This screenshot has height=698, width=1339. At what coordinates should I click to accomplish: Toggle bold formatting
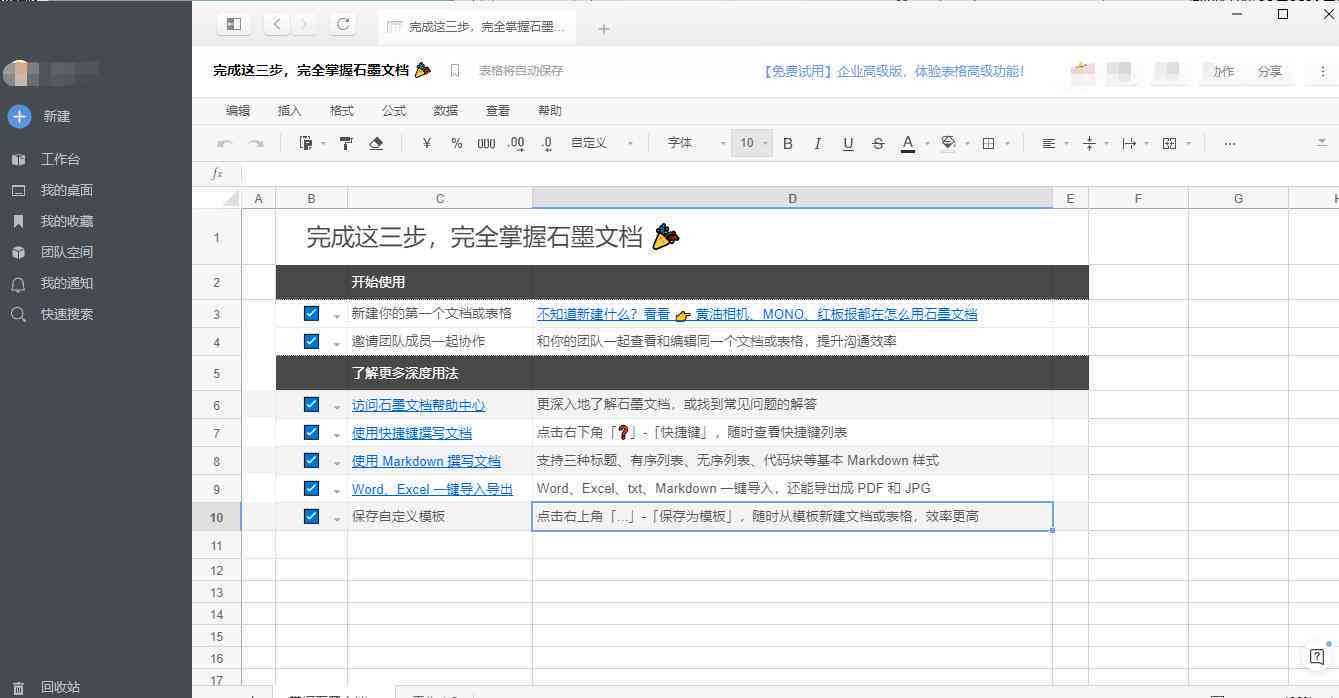coord(788,143)
